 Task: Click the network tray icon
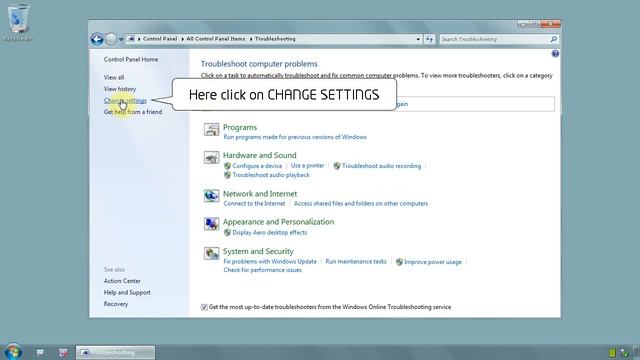click(x=624, y=353)
